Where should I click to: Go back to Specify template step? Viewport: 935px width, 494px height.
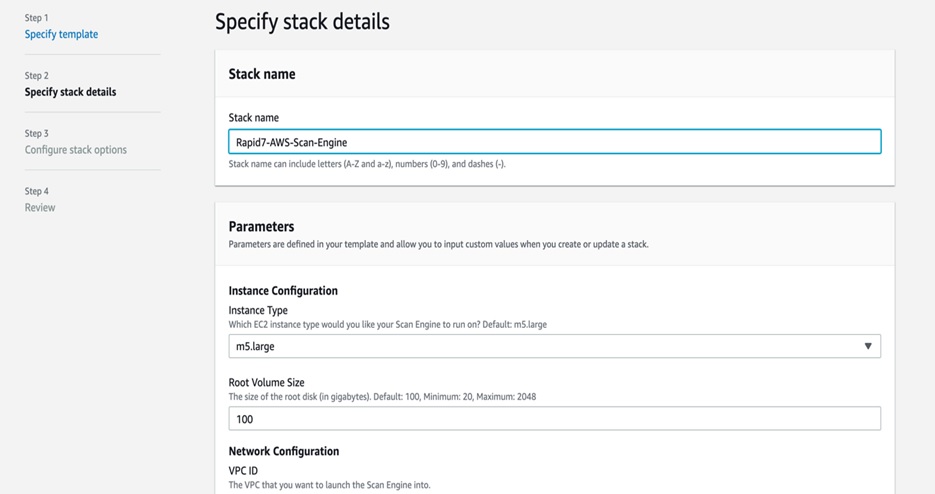[x=61, y=34]
